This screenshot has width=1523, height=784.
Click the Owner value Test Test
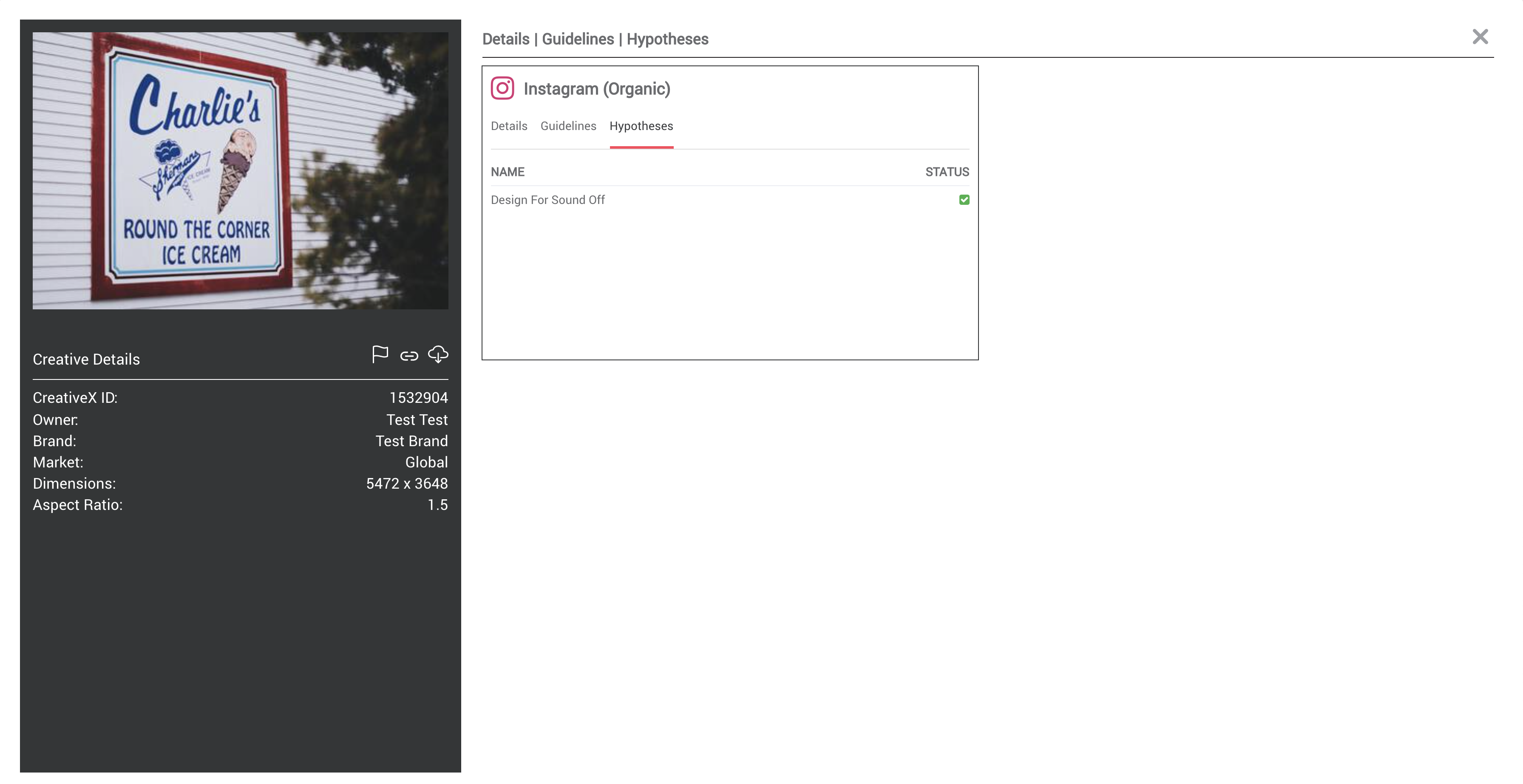pos(417,420)
